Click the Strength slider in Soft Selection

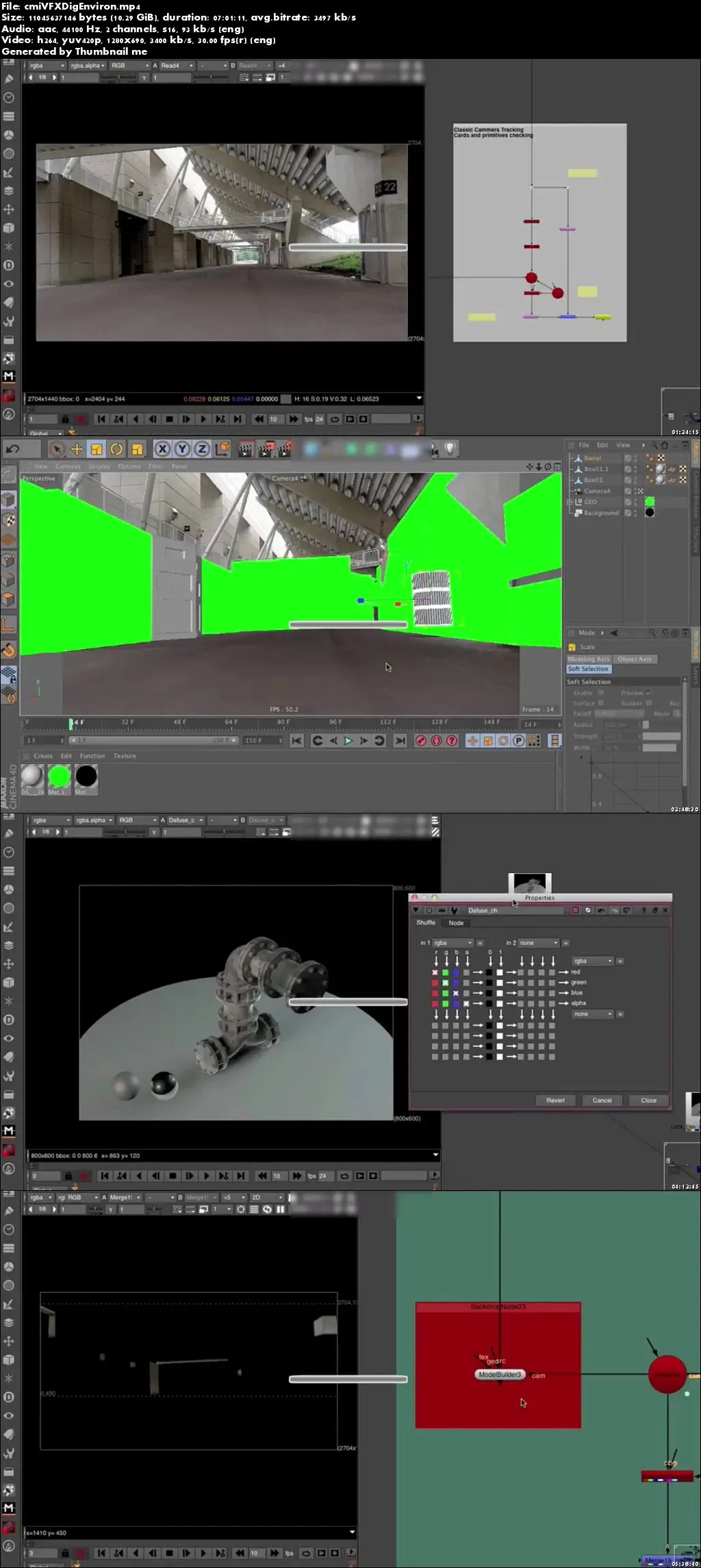(x=661, y=736)
